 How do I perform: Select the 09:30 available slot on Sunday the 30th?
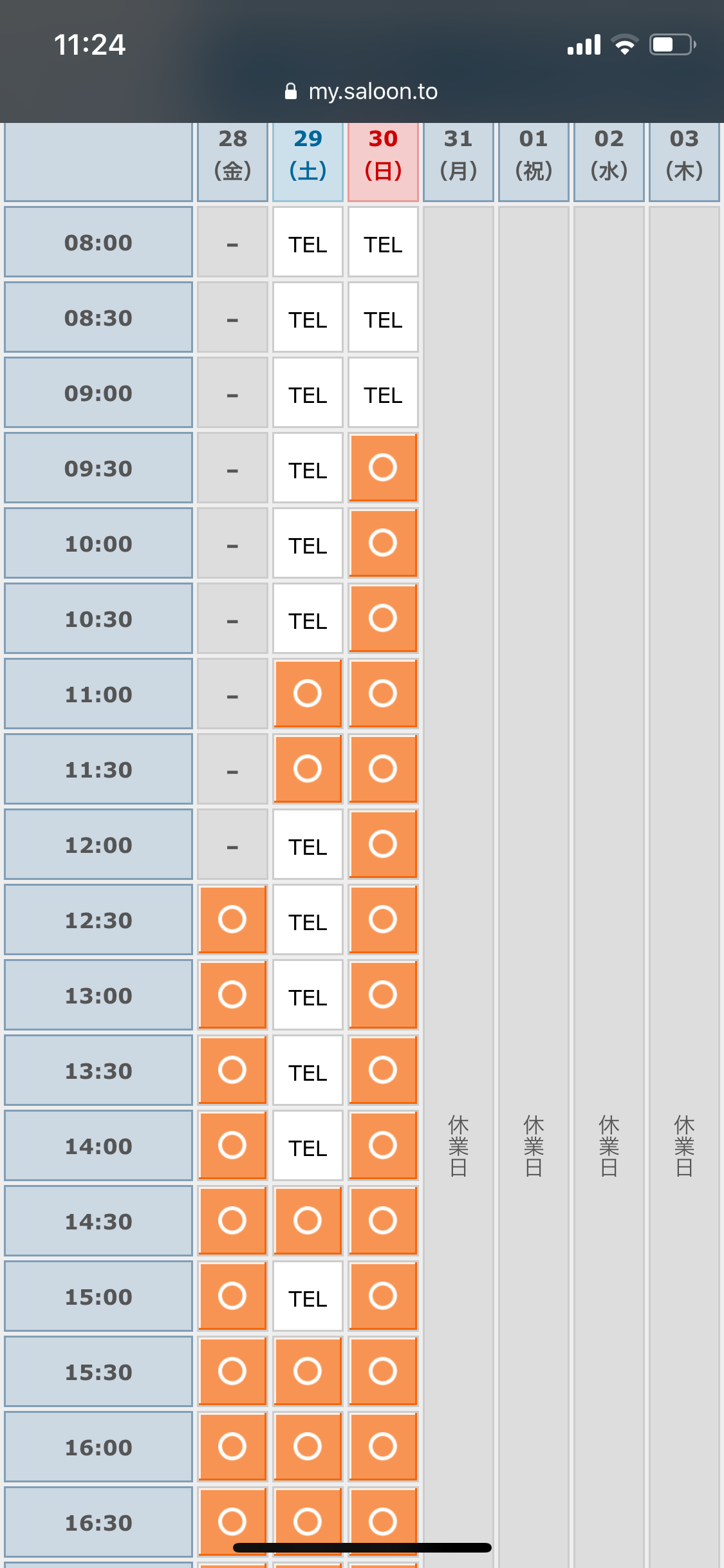tap(383, 467)
